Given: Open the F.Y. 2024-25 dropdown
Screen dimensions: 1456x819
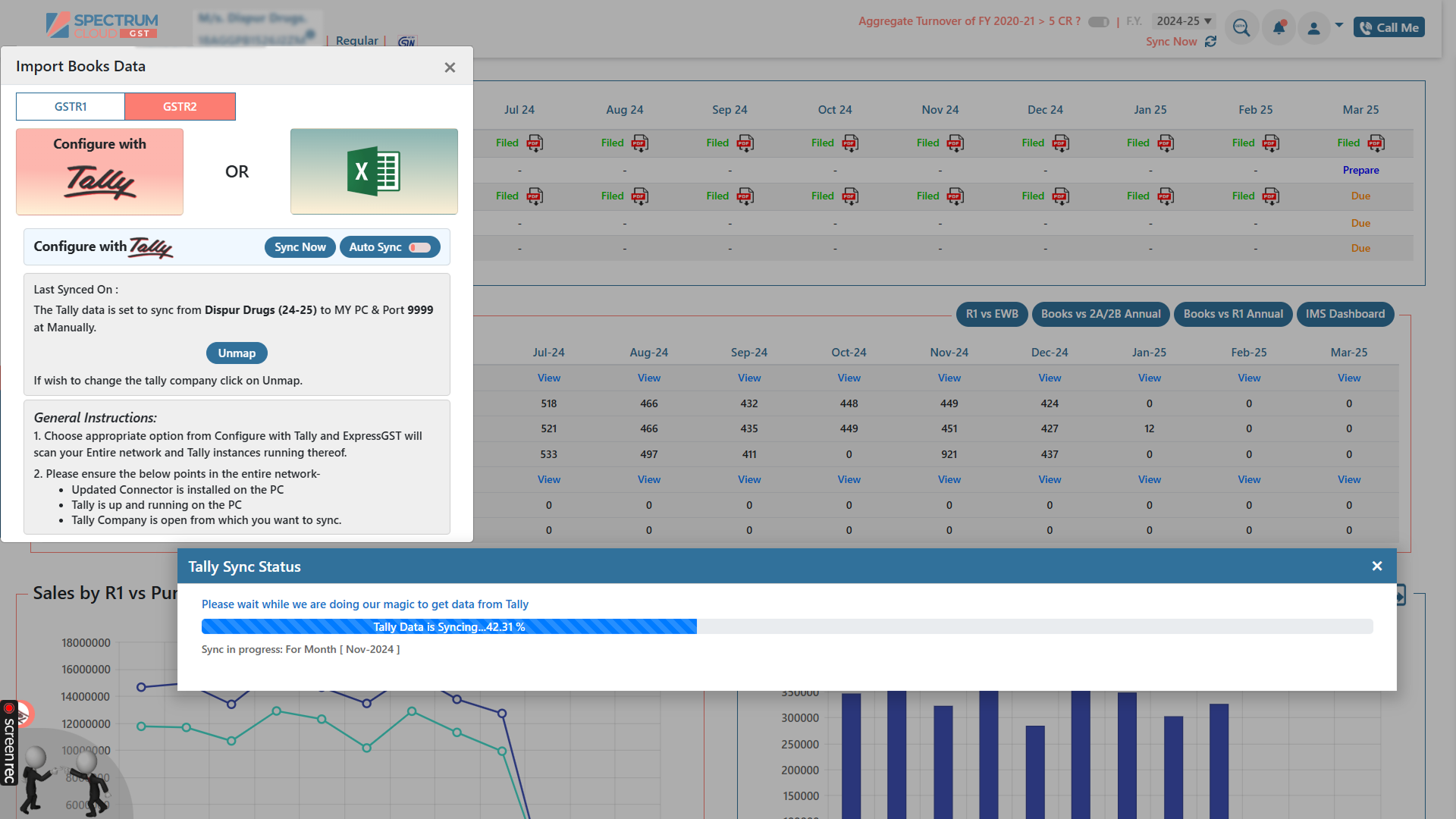Looking at the screenshot, I should click(x=1184, y=21).
